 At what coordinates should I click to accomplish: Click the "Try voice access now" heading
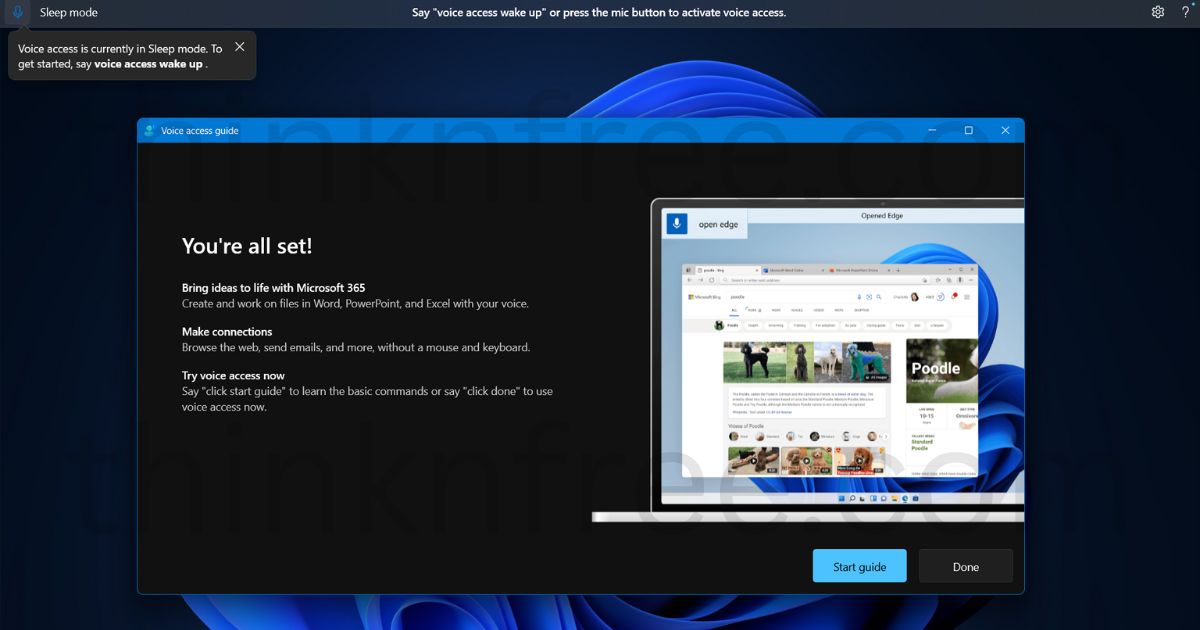pos(233,376)
